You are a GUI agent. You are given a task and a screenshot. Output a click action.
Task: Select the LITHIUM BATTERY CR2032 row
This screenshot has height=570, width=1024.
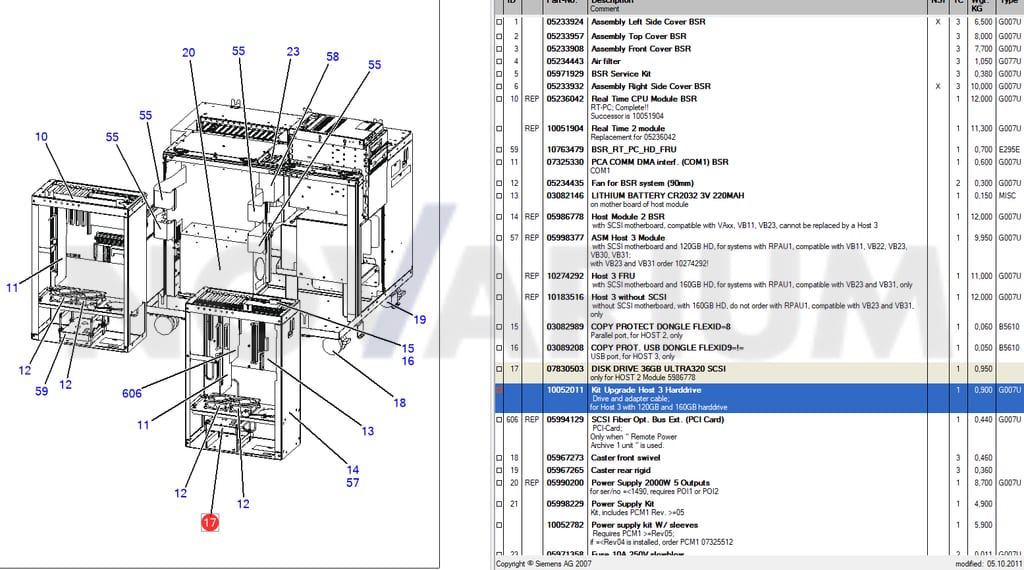(x=759, y=200)
